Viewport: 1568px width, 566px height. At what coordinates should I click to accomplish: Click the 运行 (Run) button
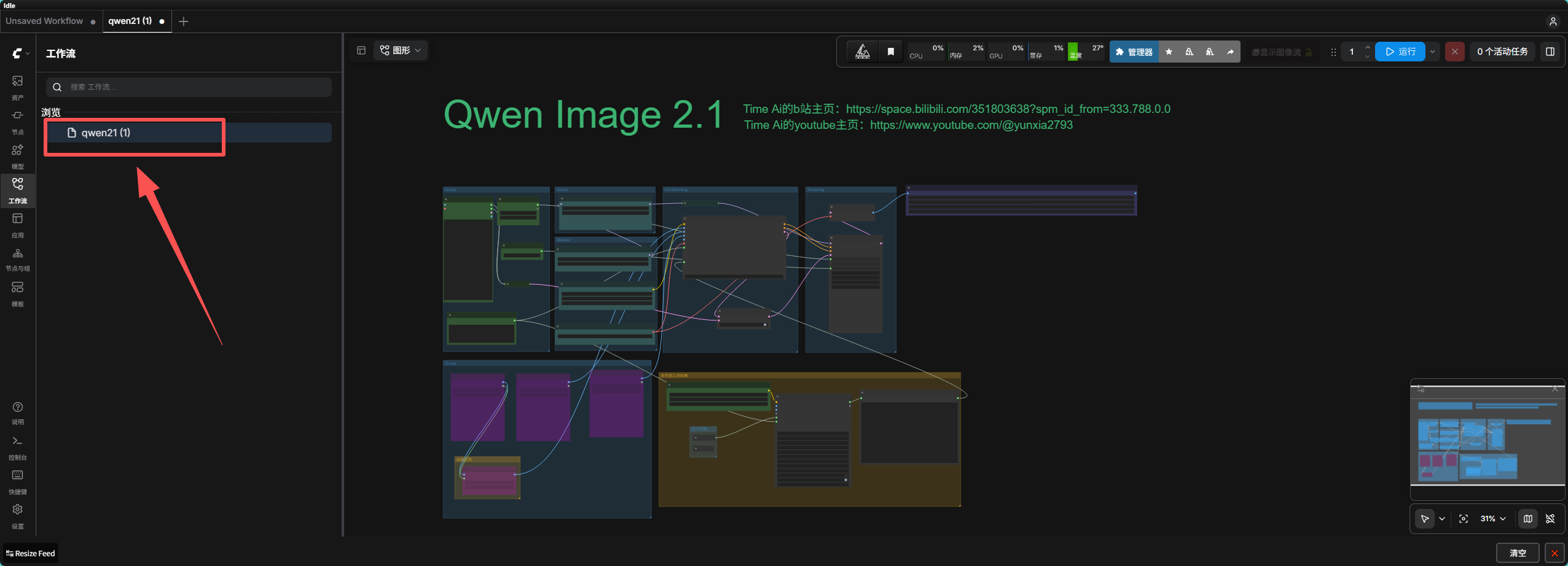[1400, 52]
